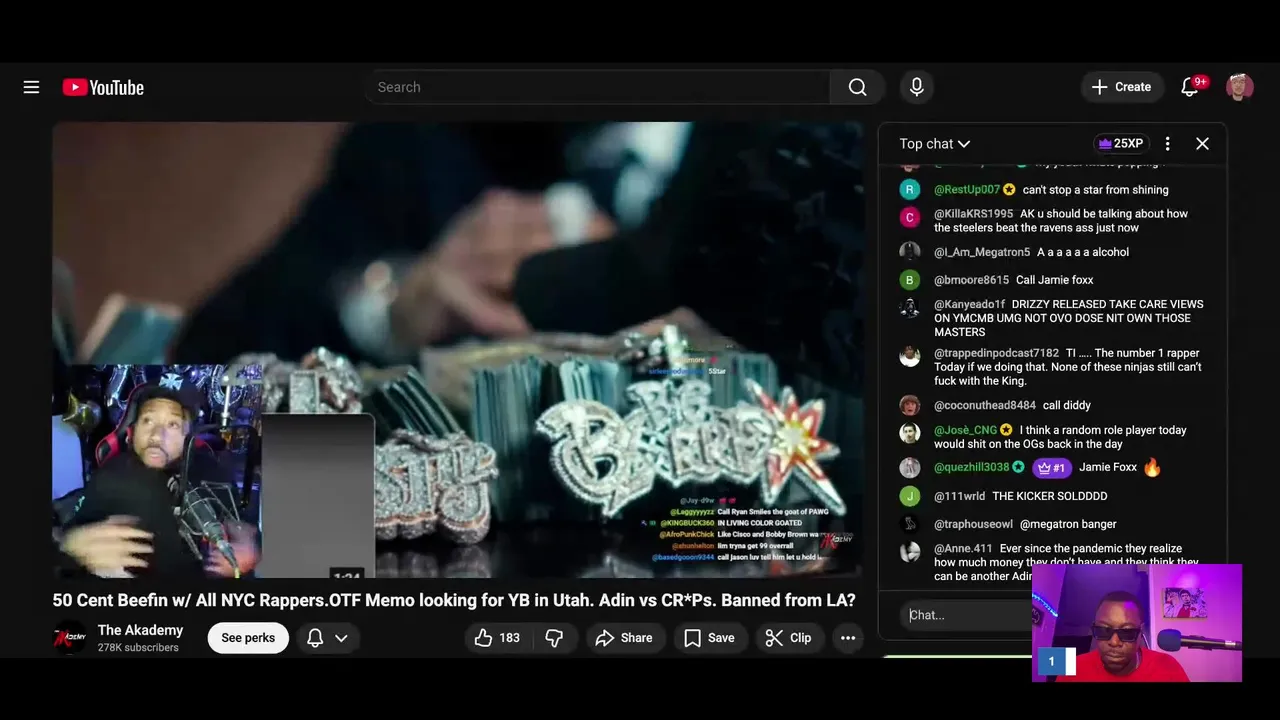Click the video title text
Image resolution: width=1280 pixels, height=720 pixels.
454,601
